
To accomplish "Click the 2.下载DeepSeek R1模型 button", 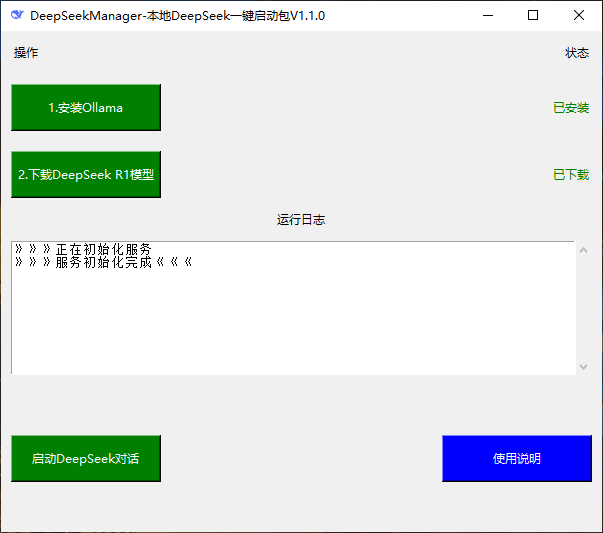I will coord(86,175).
